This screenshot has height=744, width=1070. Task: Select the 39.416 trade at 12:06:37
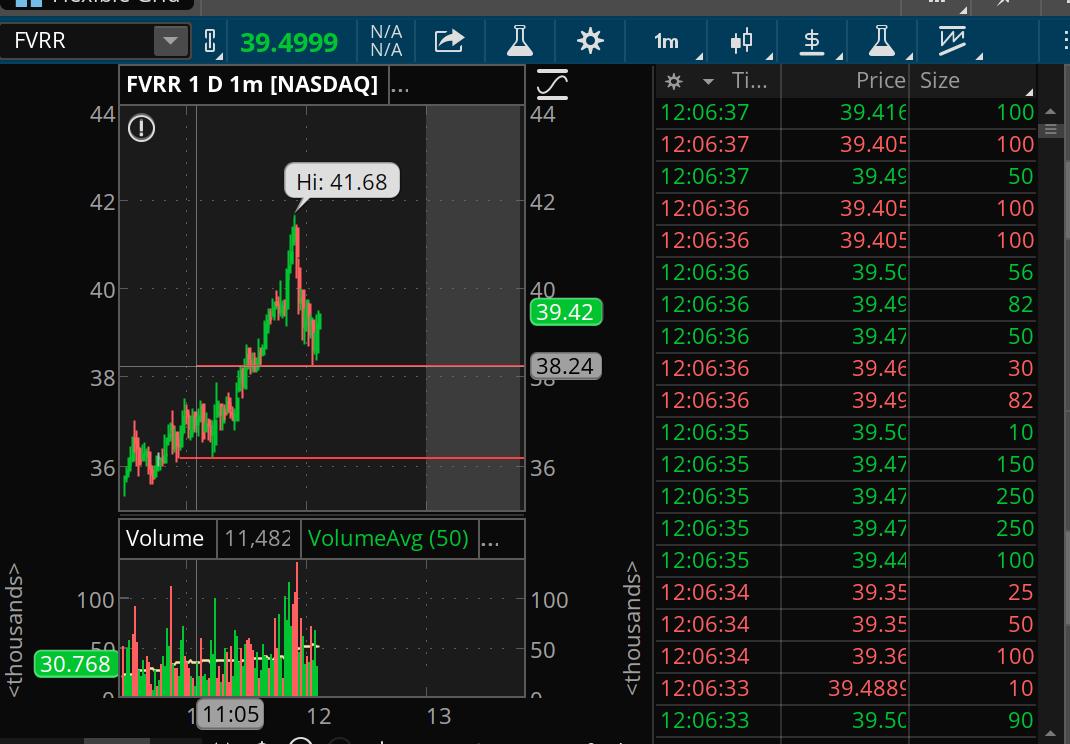[846, 112]
